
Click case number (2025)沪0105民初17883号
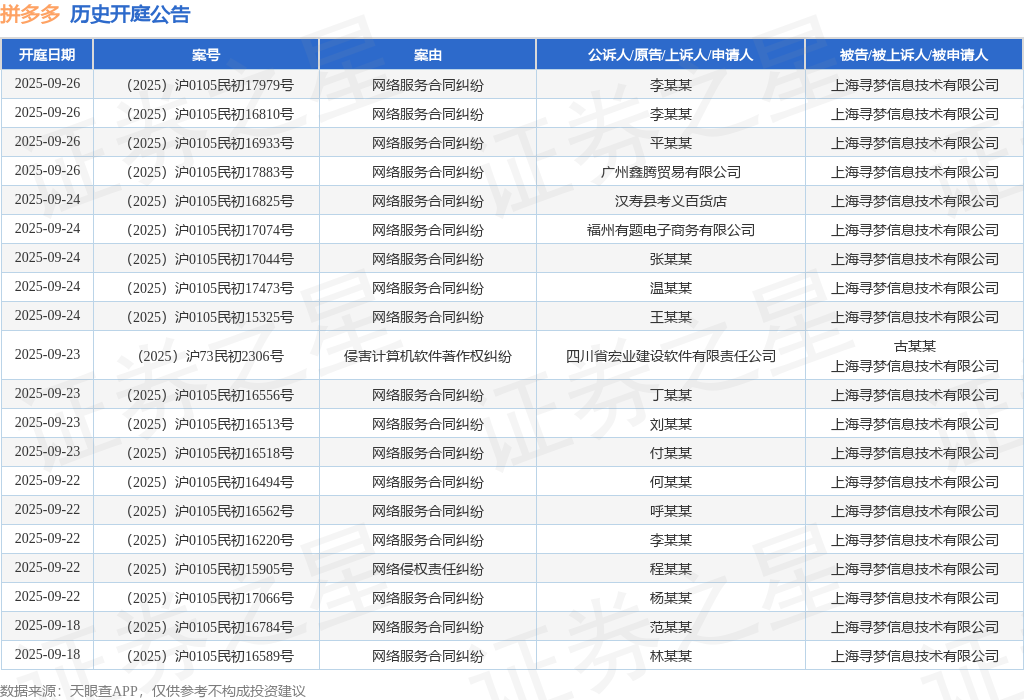click(x=206, y=172)
